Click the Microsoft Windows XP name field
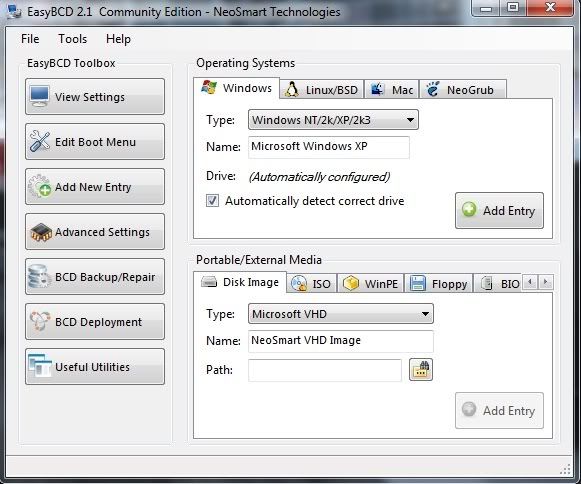This screenshot has height=484, width=581. coord(329,147)
